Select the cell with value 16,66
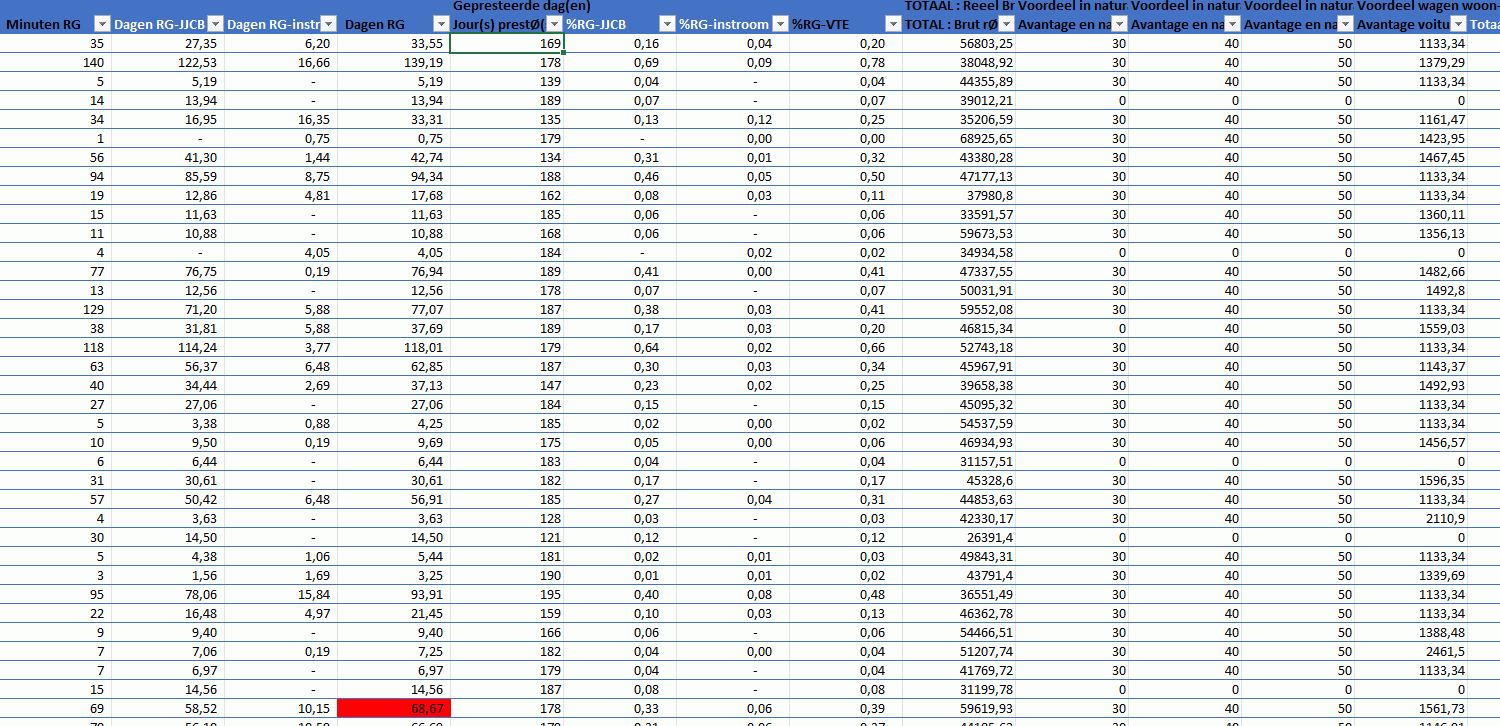Viewport: 1500px width, 726px height. [x=281, y=62]
